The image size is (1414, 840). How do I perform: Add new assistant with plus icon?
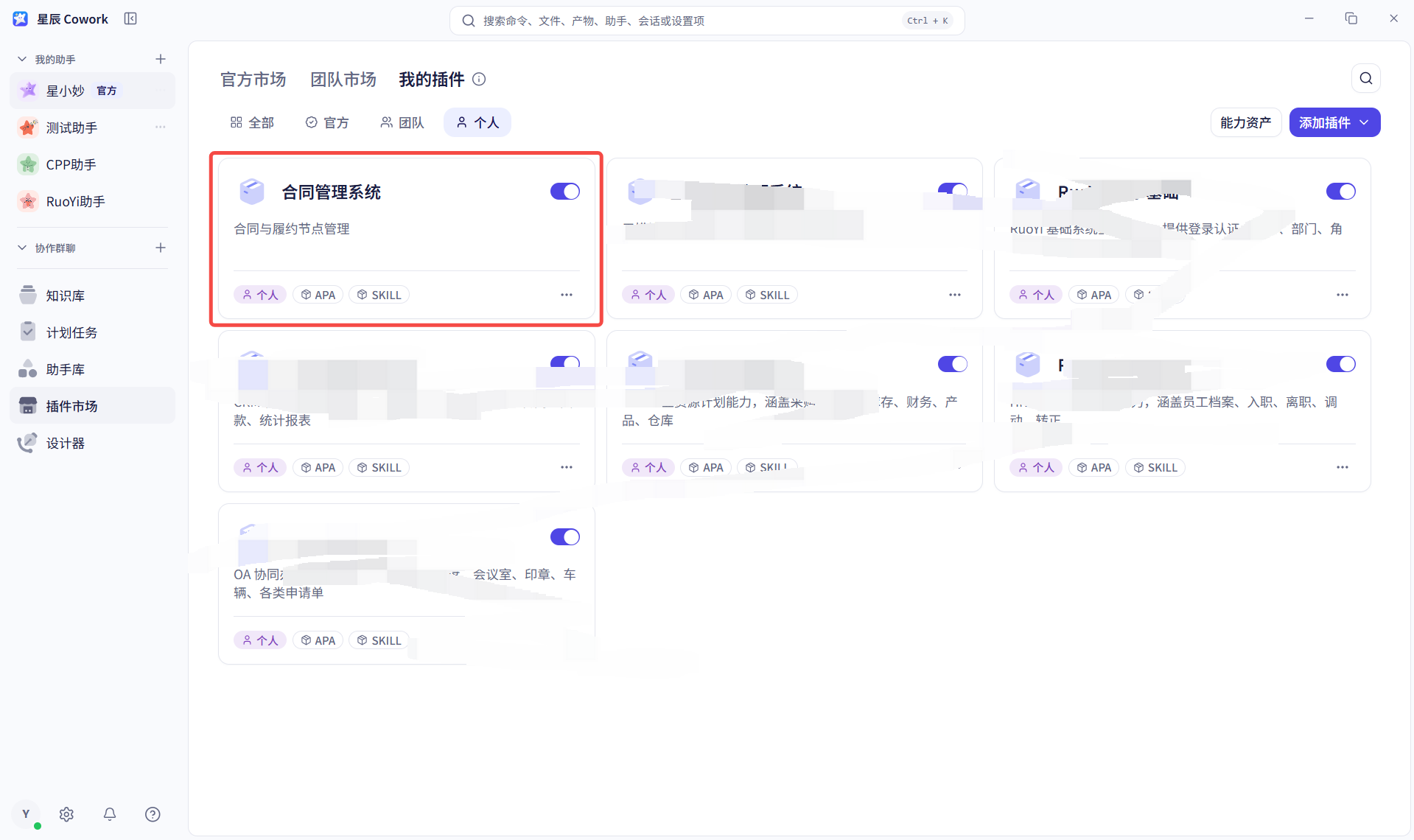pyautogui.click(x=161, y=59)
